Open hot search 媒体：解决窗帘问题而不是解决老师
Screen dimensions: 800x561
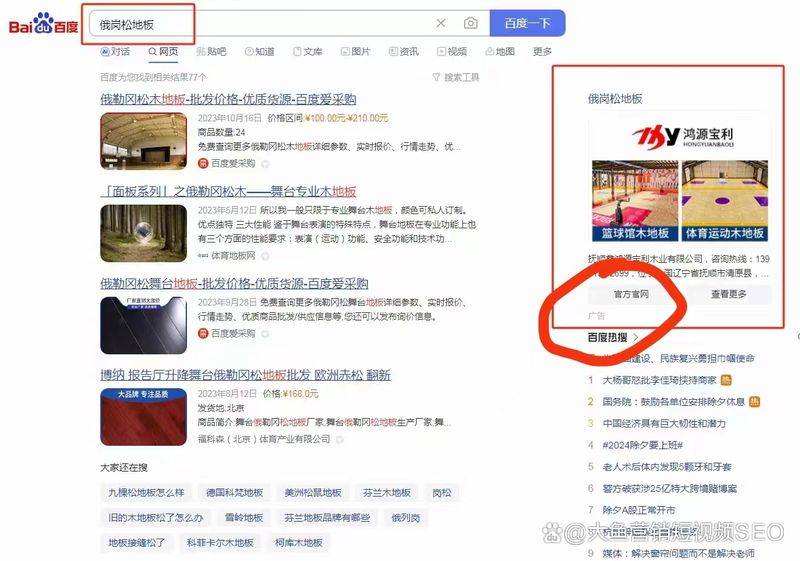click(679, 553)
